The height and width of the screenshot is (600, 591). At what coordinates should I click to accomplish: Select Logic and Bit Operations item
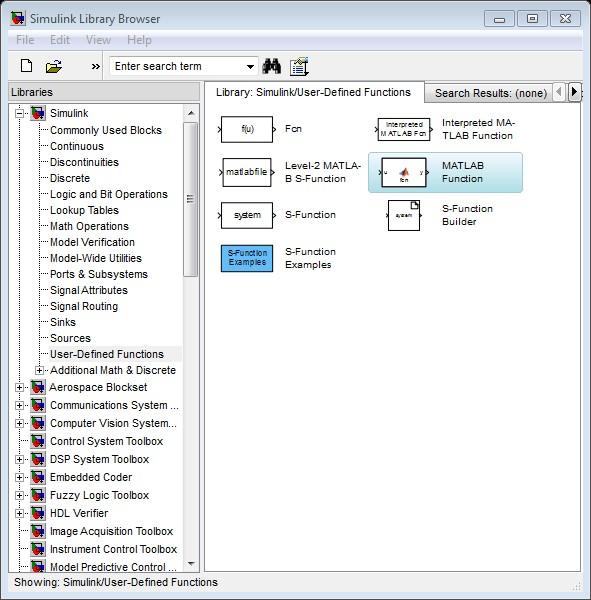[109, 194]
